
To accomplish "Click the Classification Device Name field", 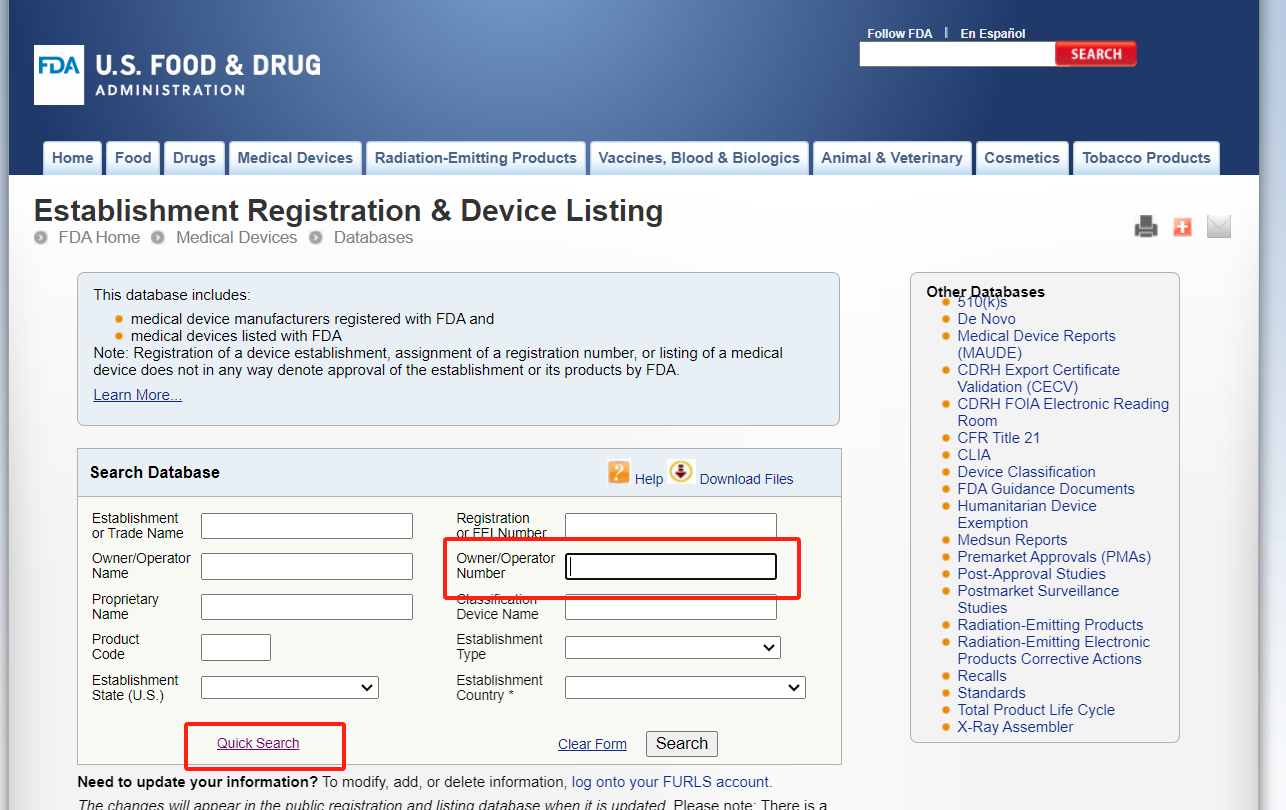I will (671, 607).
